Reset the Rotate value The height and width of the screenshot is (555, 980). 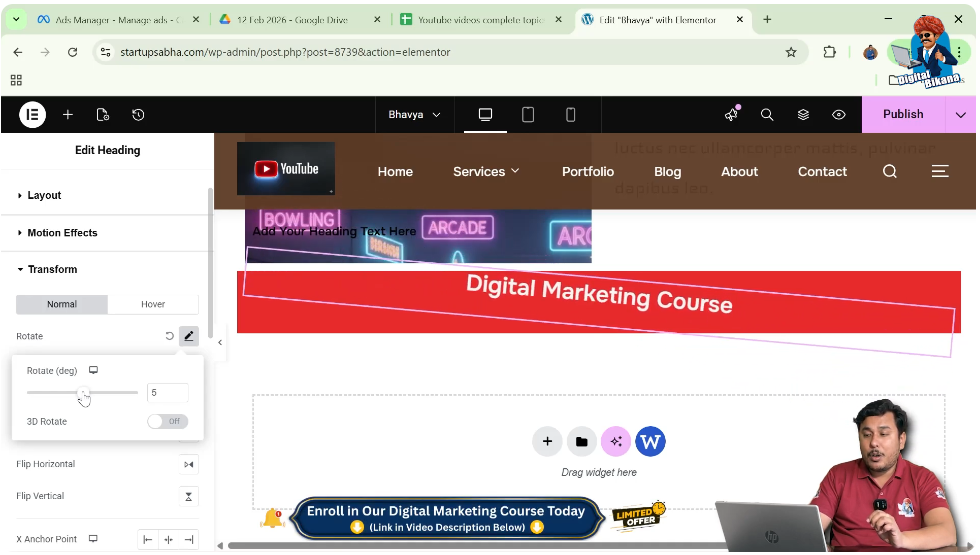pyautogui.click(x=169, y=336)
